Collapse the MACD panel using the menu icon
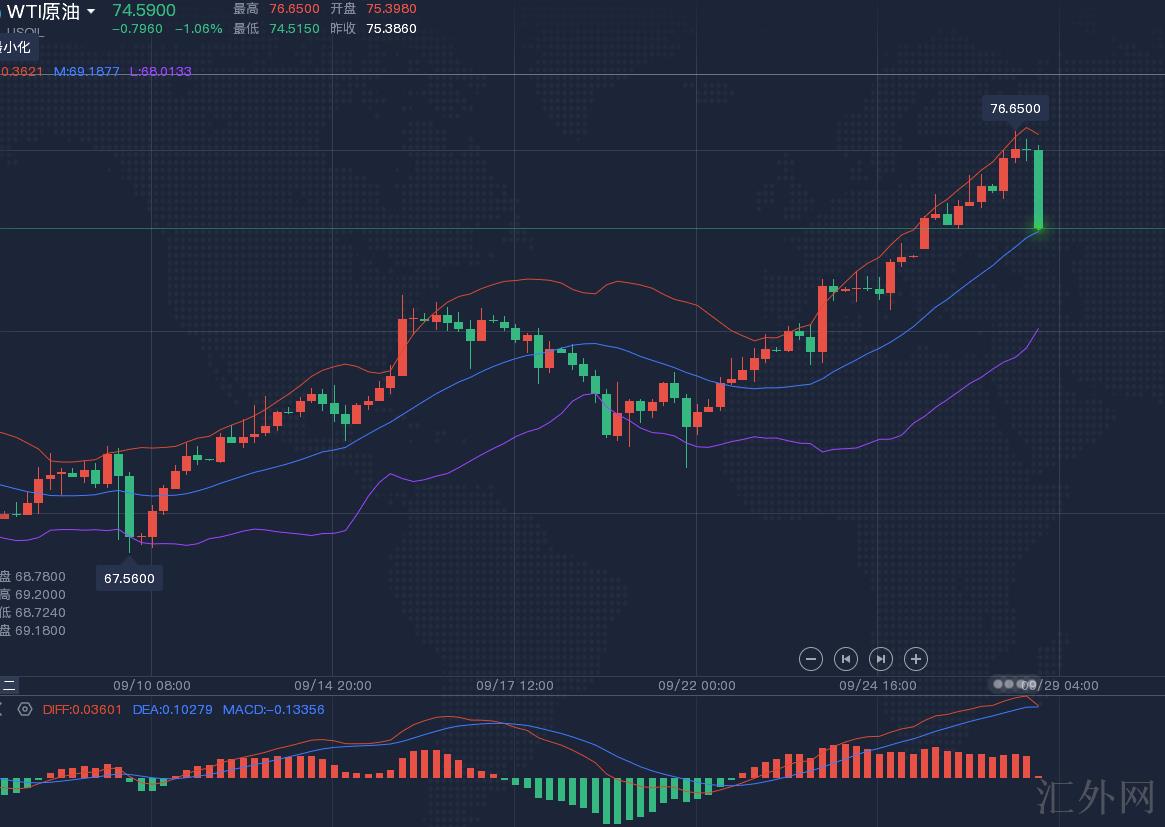 [8, 685]
